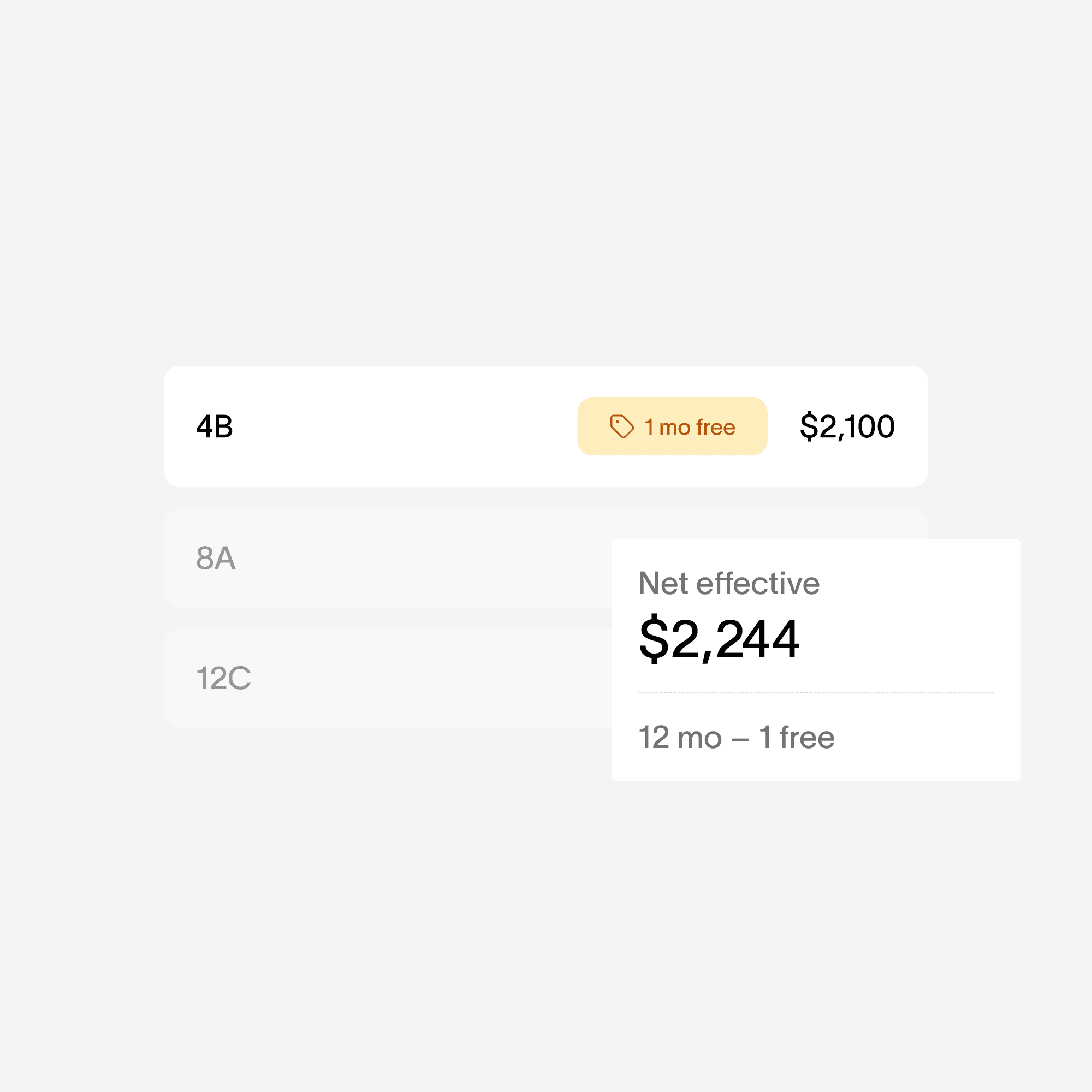
Task: Click the gray background above the list
Action: 546,181
